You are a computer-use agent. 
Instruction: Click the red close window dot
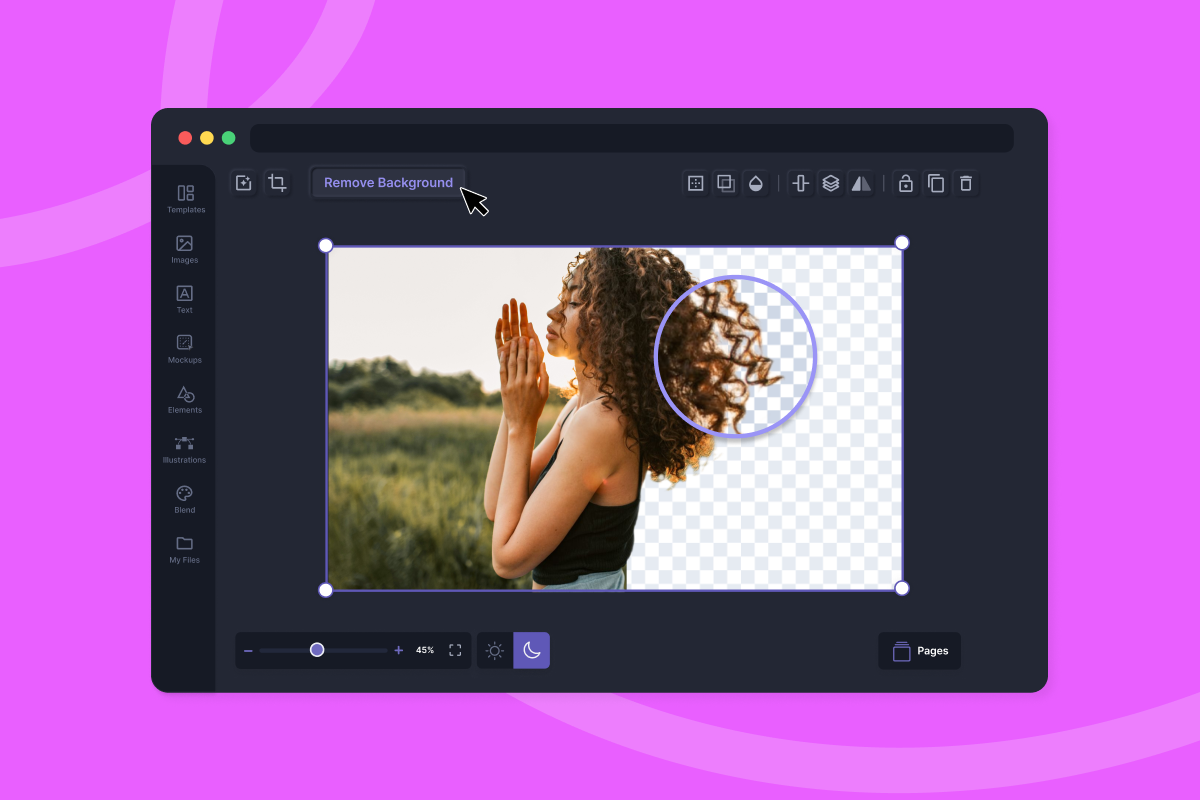click(x=185, y=138)
